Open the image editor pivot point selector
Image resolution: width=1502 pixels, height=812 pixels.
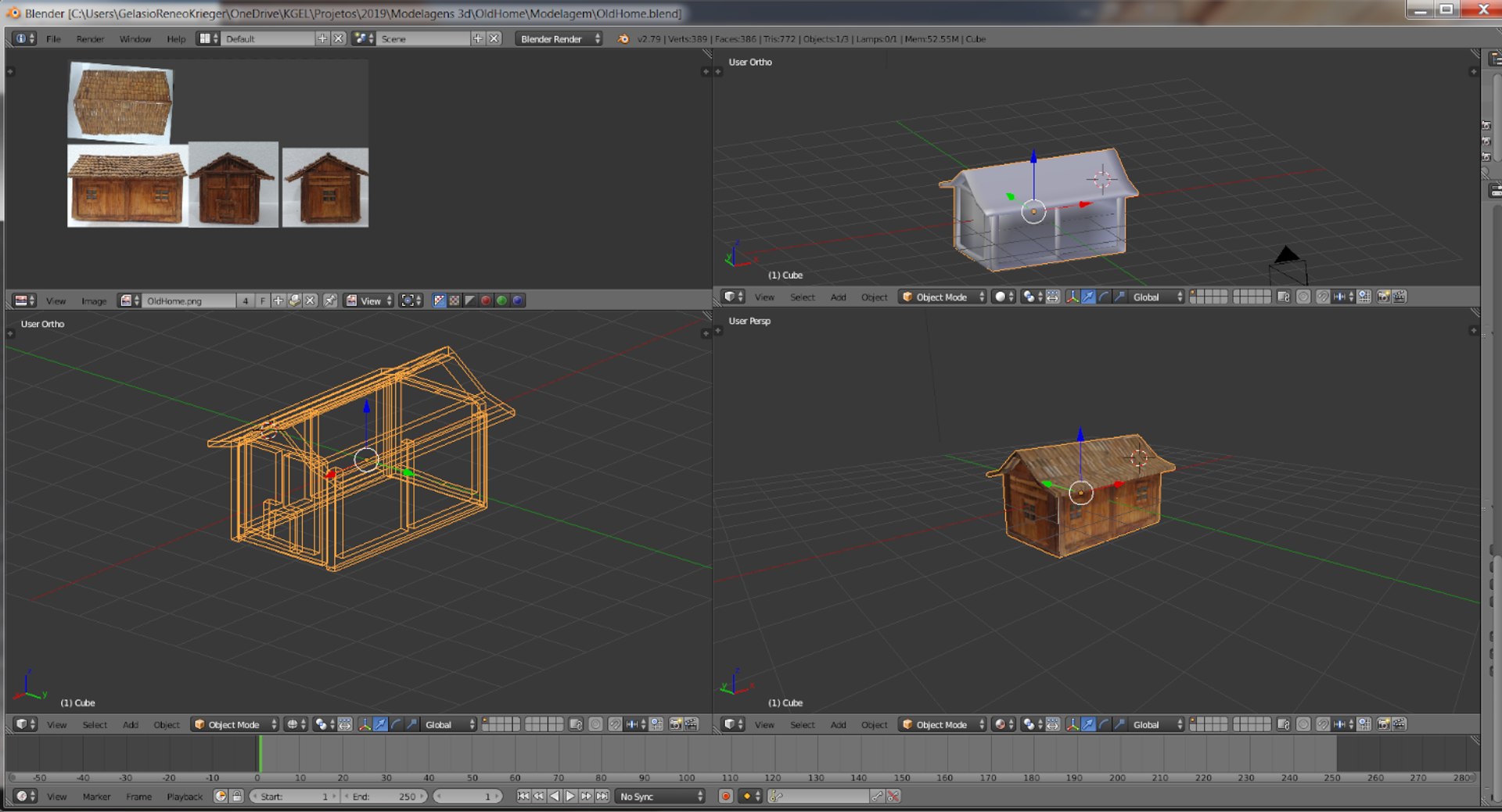[411, 300]
